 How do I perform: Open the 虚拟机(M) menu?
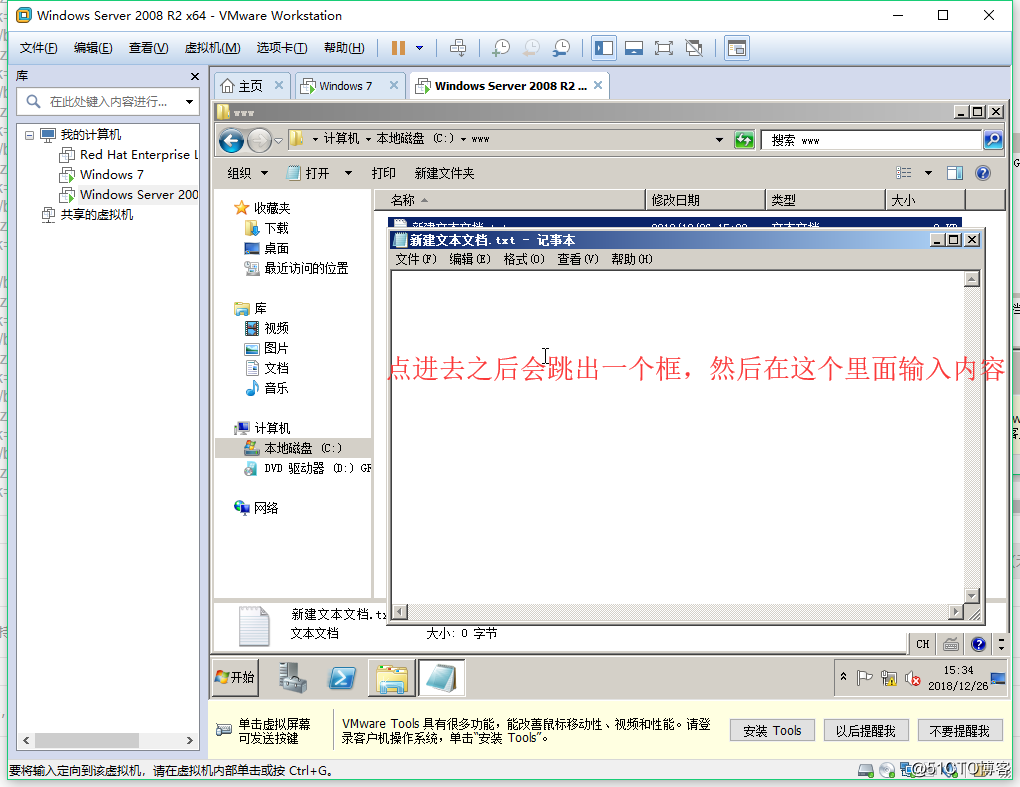click(x=212, y=47)
